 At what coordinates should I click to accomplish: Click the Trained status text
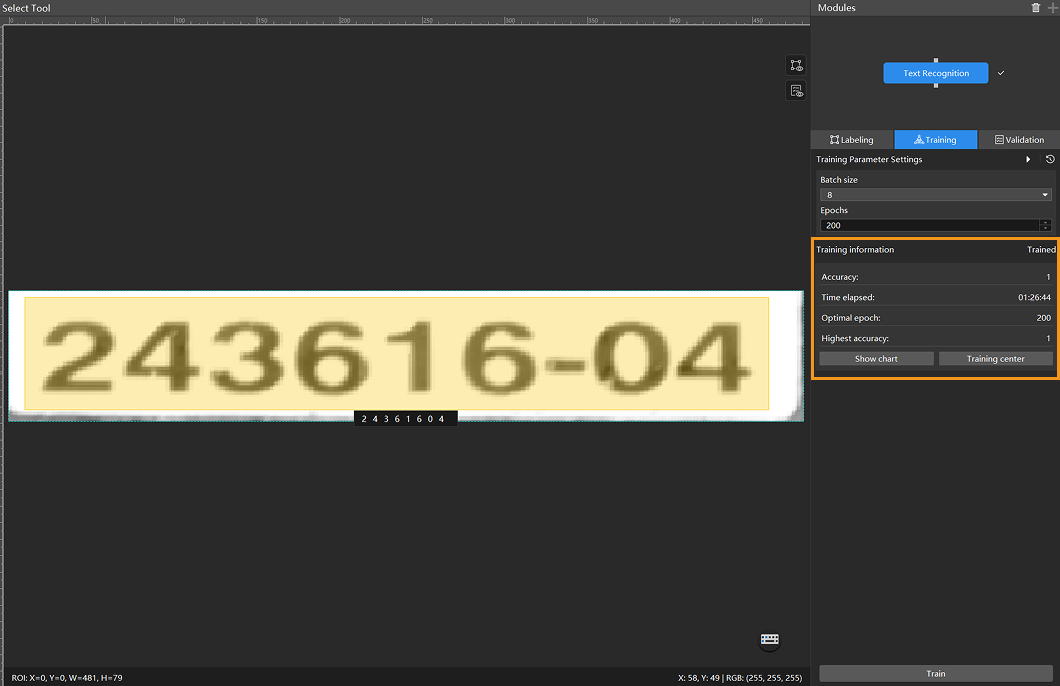coord(1041,249)
